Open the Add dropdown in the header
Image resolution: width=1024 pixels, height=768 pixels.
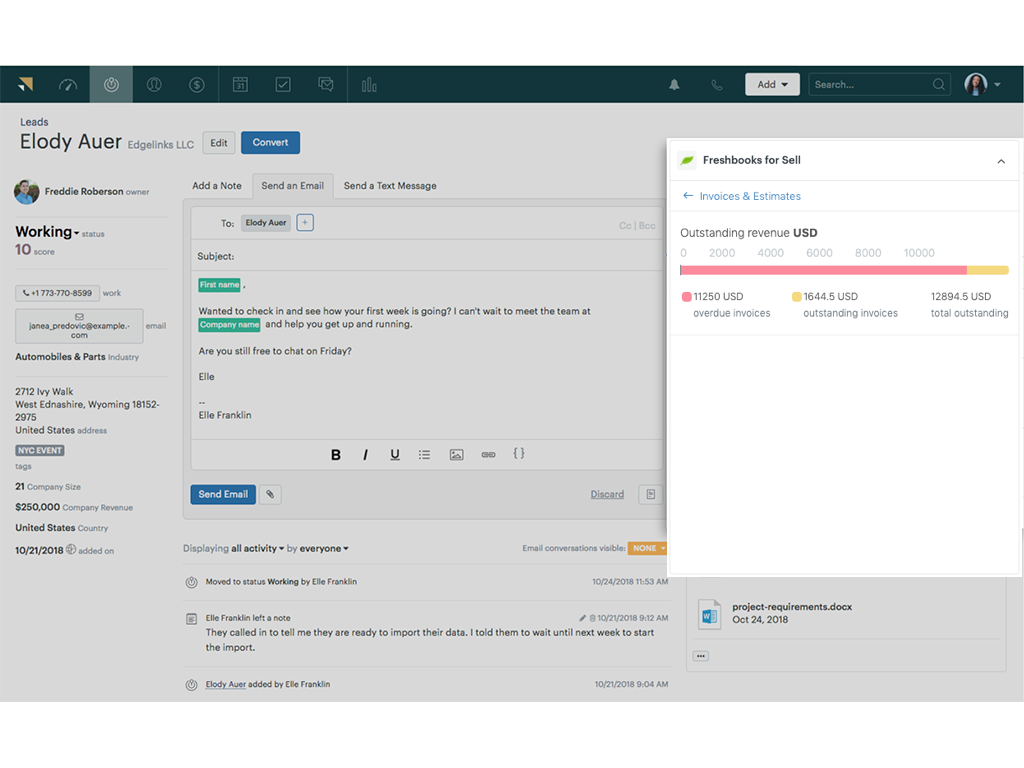pyautogui.click(x=771, y=85)
